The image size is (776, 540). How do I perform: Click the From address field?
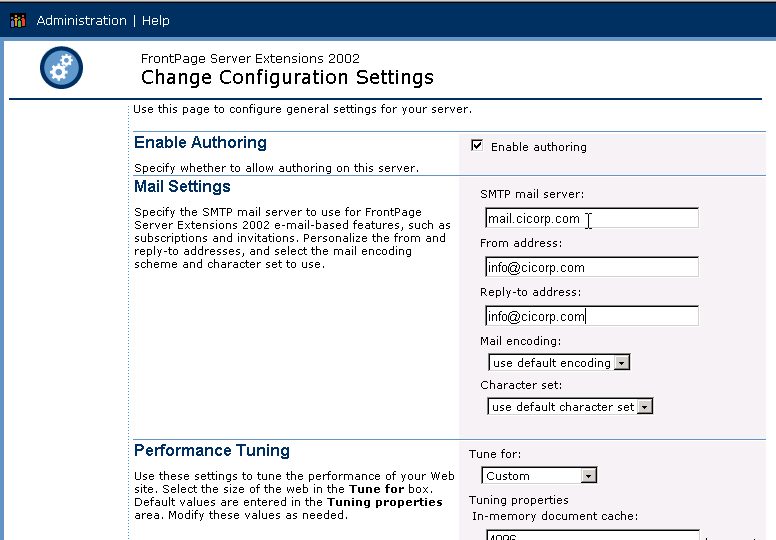click(592, 267)
